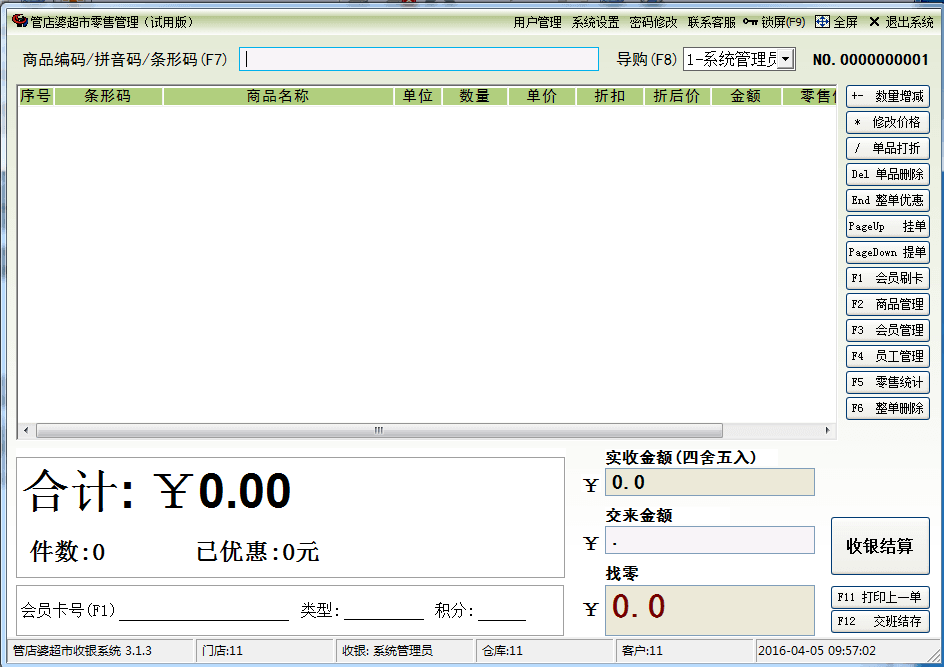Viewport: 944px width, 667px height.
Task: Click the 数量增减 button
Action: 887,97
